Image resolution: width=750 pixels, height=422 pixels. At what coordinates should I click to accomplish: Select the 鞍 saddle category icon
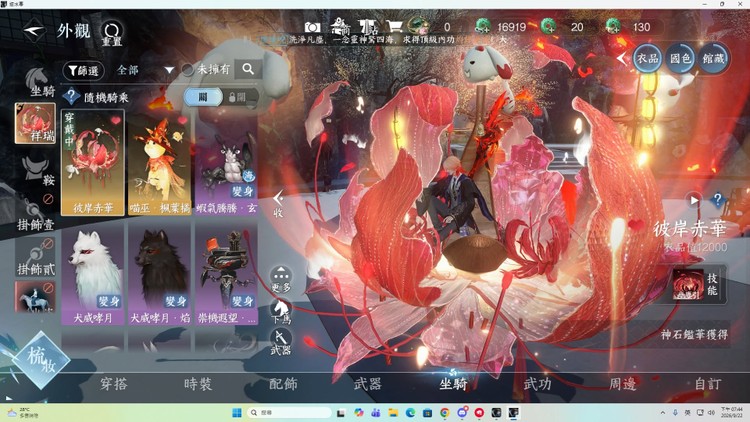[39, 171]
